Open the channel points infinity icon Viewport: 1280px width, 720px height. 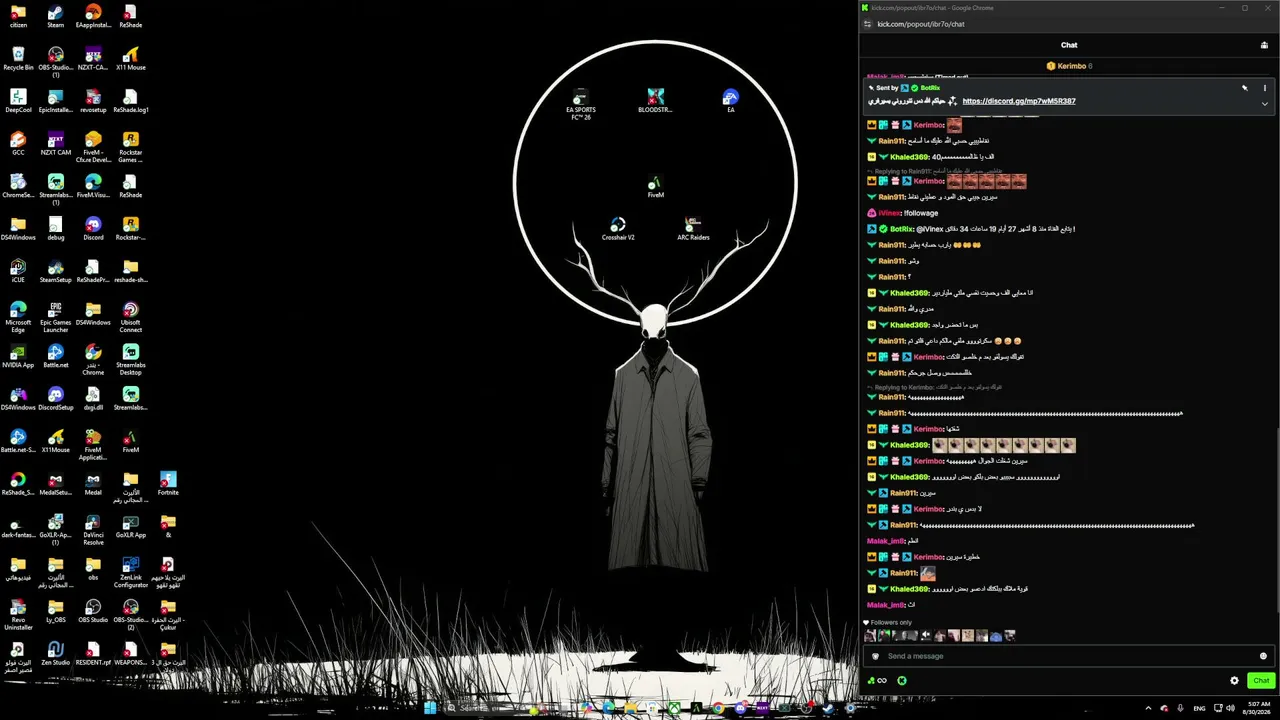click(x=879, y=681)
